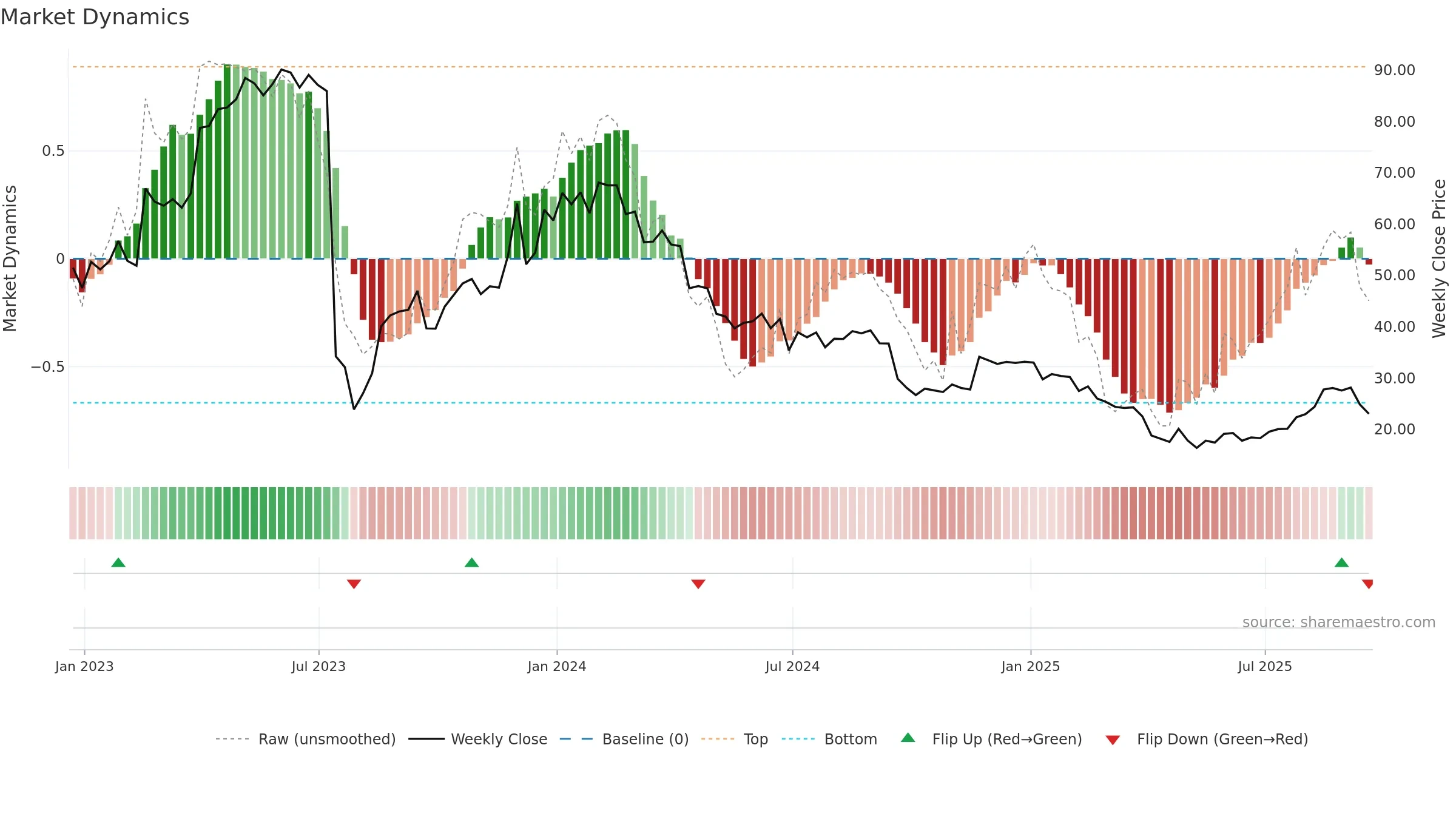Toggle Raw (unsmoothed) series in legend
This screenshot has width=1456, height=819.
[x=305, y=739]
